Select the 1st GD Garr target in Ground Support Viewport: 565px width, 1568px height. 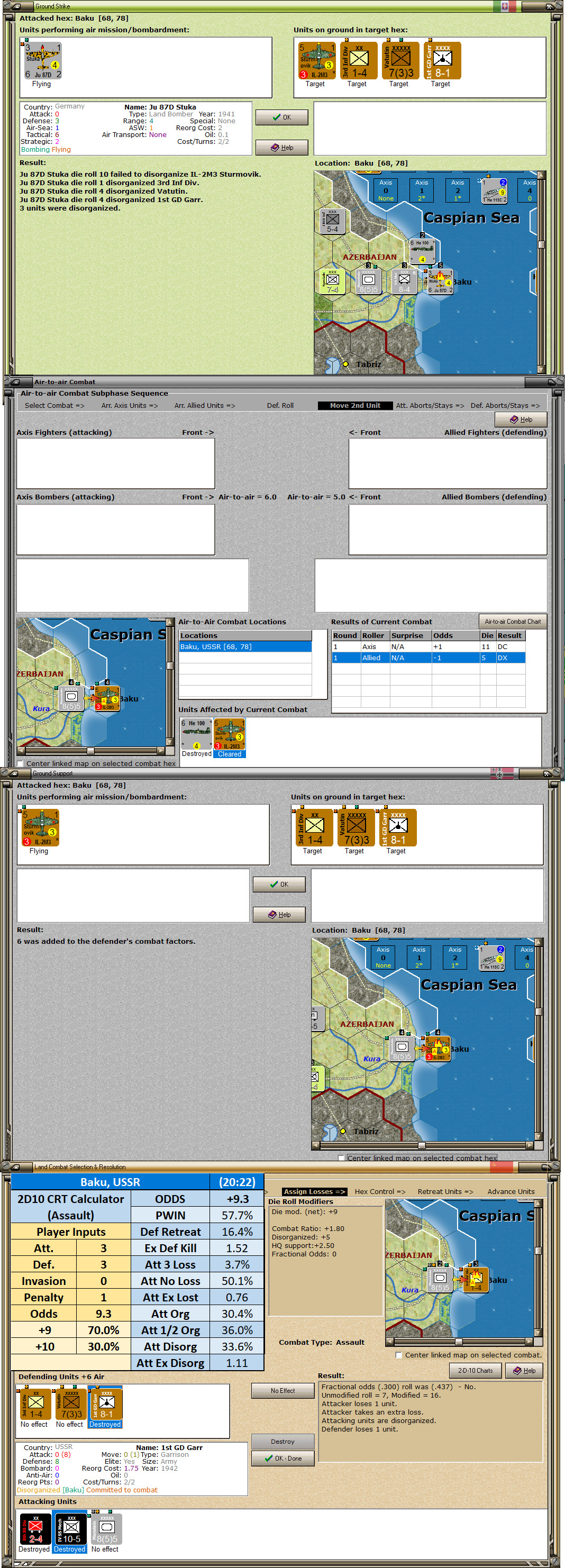point(398,828)
